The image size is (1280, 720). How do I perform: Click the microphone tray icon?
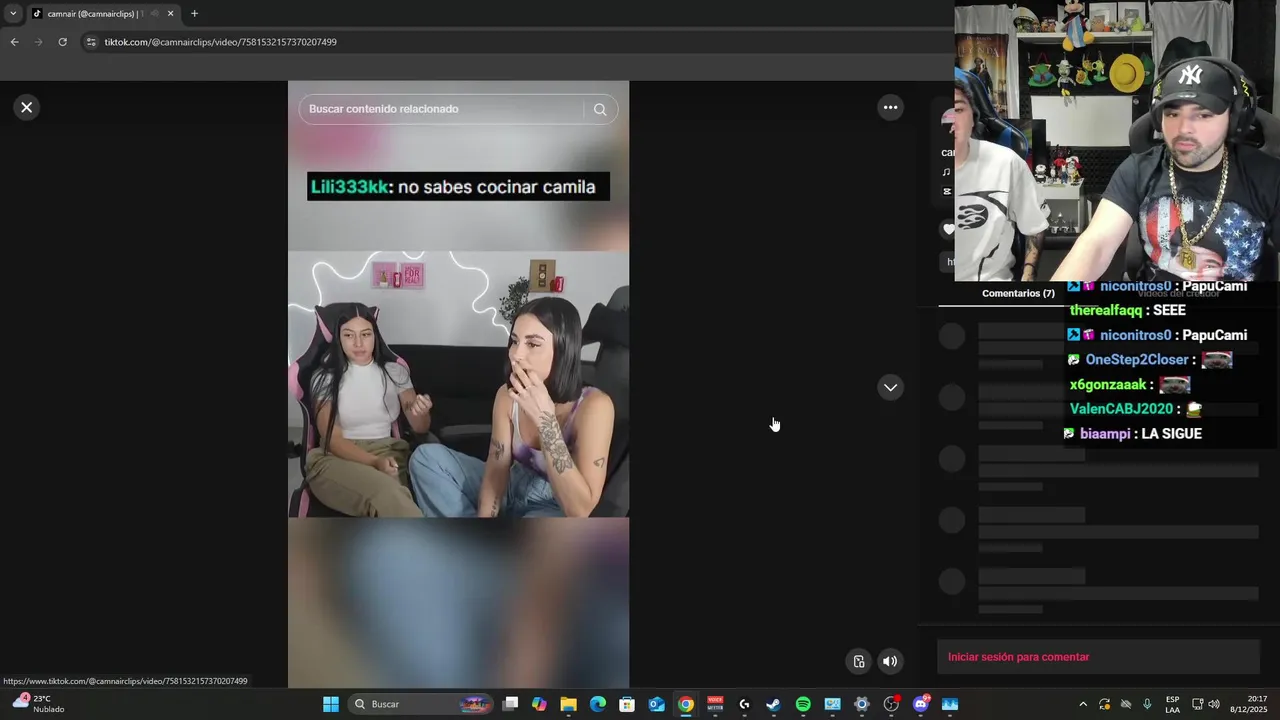(1147, 704)
